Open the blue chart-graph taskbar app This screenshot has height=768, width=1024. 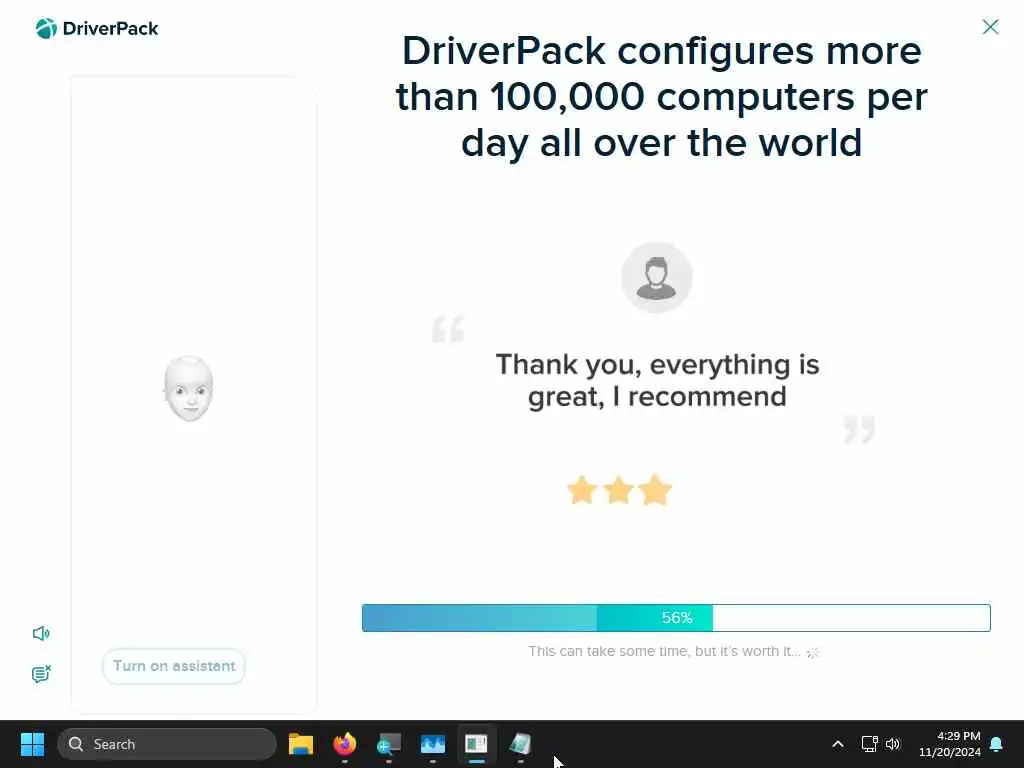(x=432, y=744)
